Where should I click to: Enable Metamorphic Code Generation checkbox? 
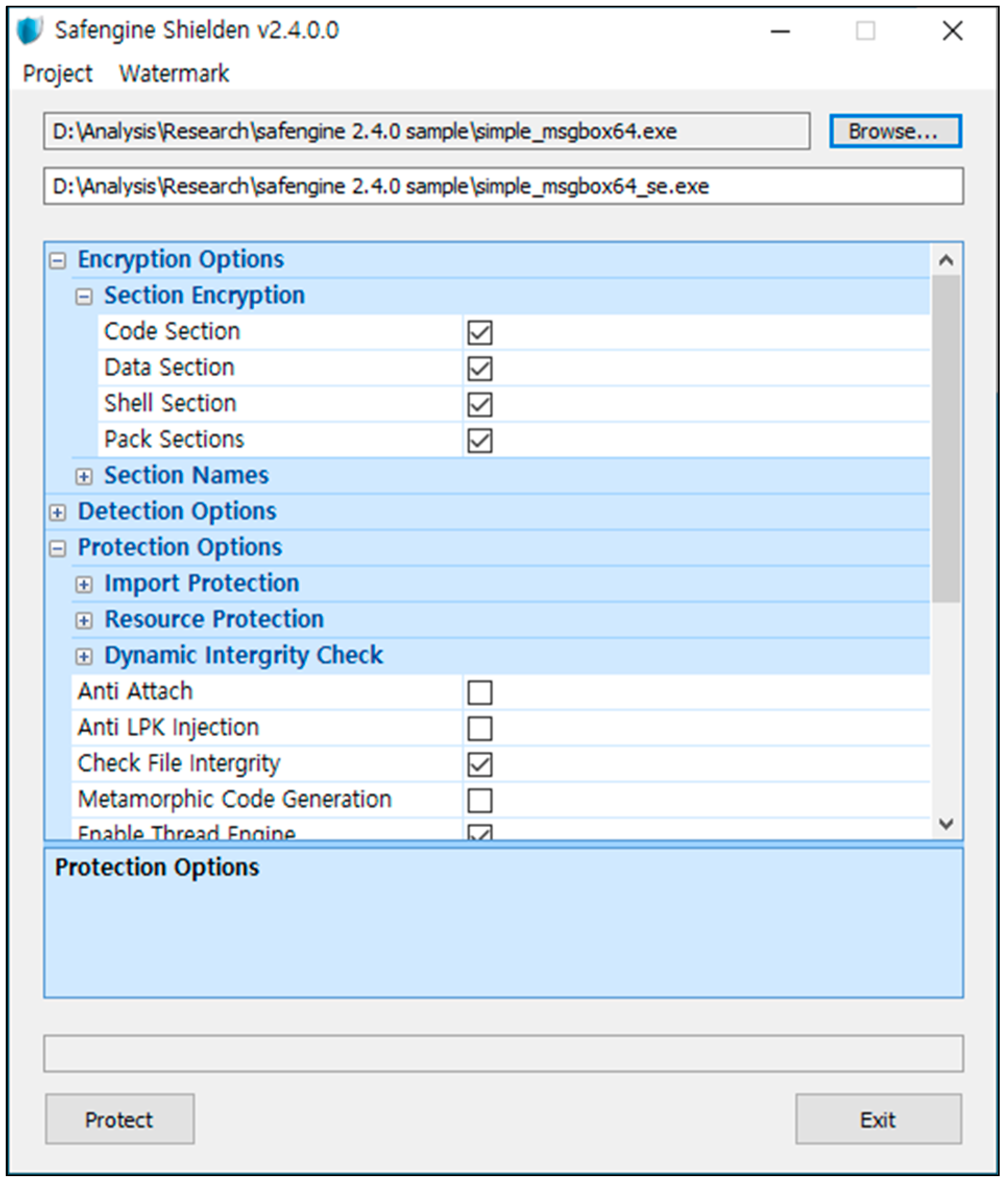pyautogui.click(x=479, y=800)
